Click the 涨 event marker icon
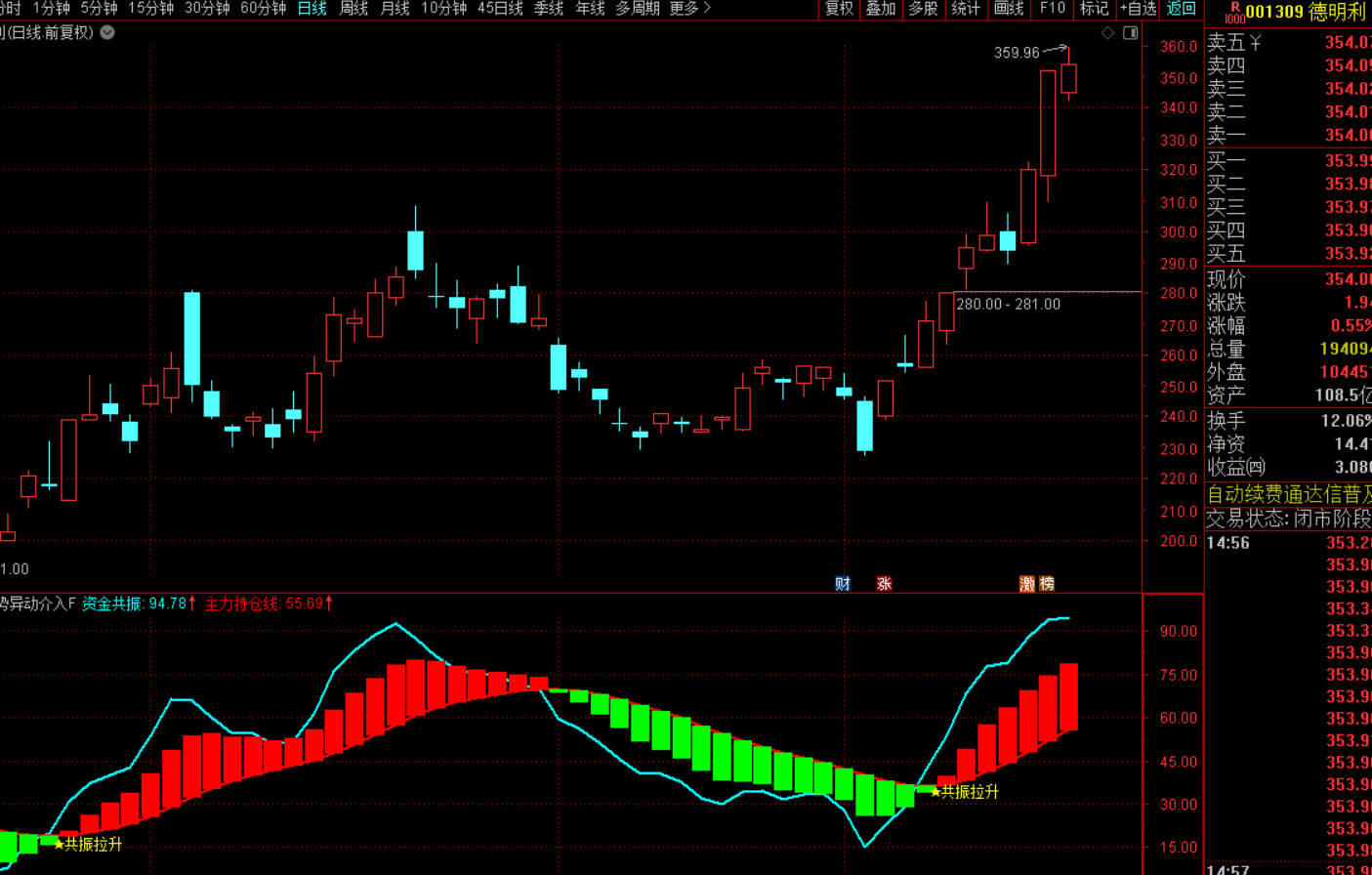1372x875 pixels. pos(884,584)
